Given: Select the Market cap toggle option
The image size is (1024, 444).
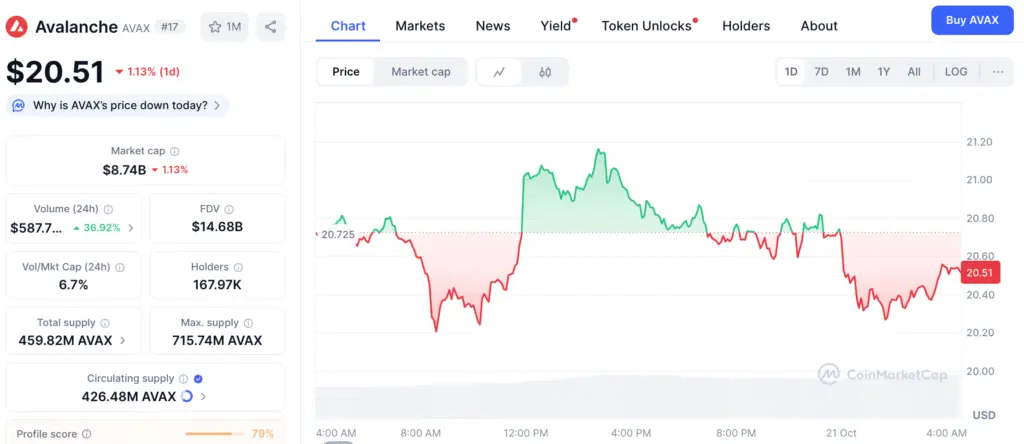Looking at the screenshot, I should pos(420,72).
